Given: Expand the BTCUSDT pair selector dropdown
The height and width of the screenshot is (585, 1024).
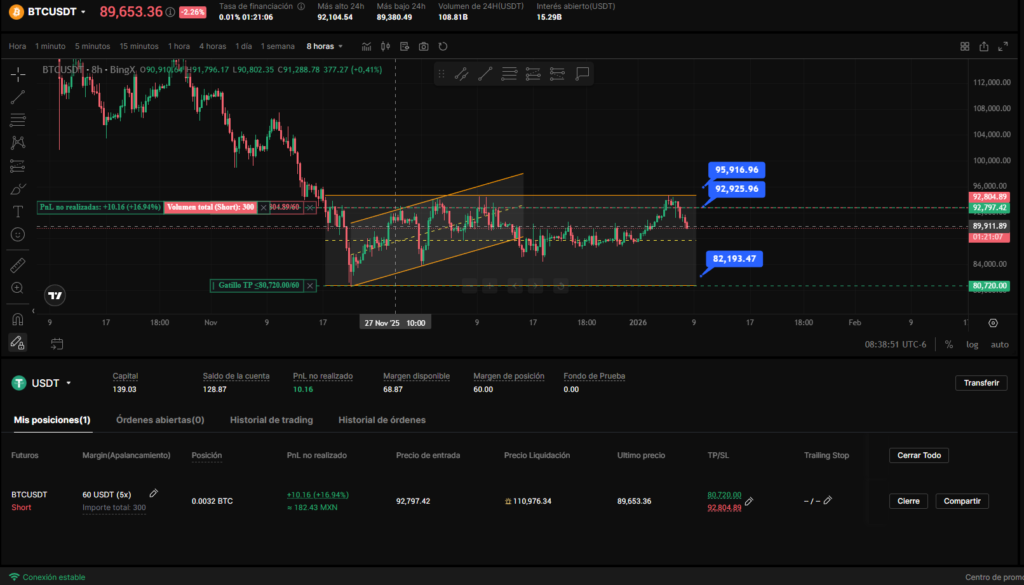Looking at the screenshot, I should tap(82, 12).
